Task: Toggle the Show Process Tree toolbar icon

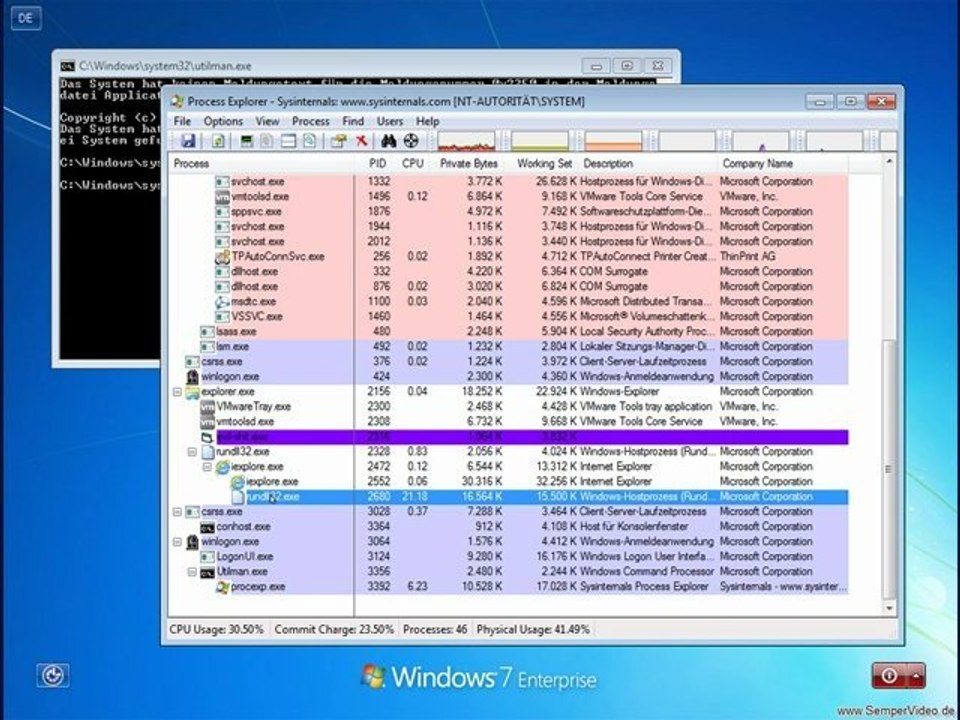Action: pos(267,141)
